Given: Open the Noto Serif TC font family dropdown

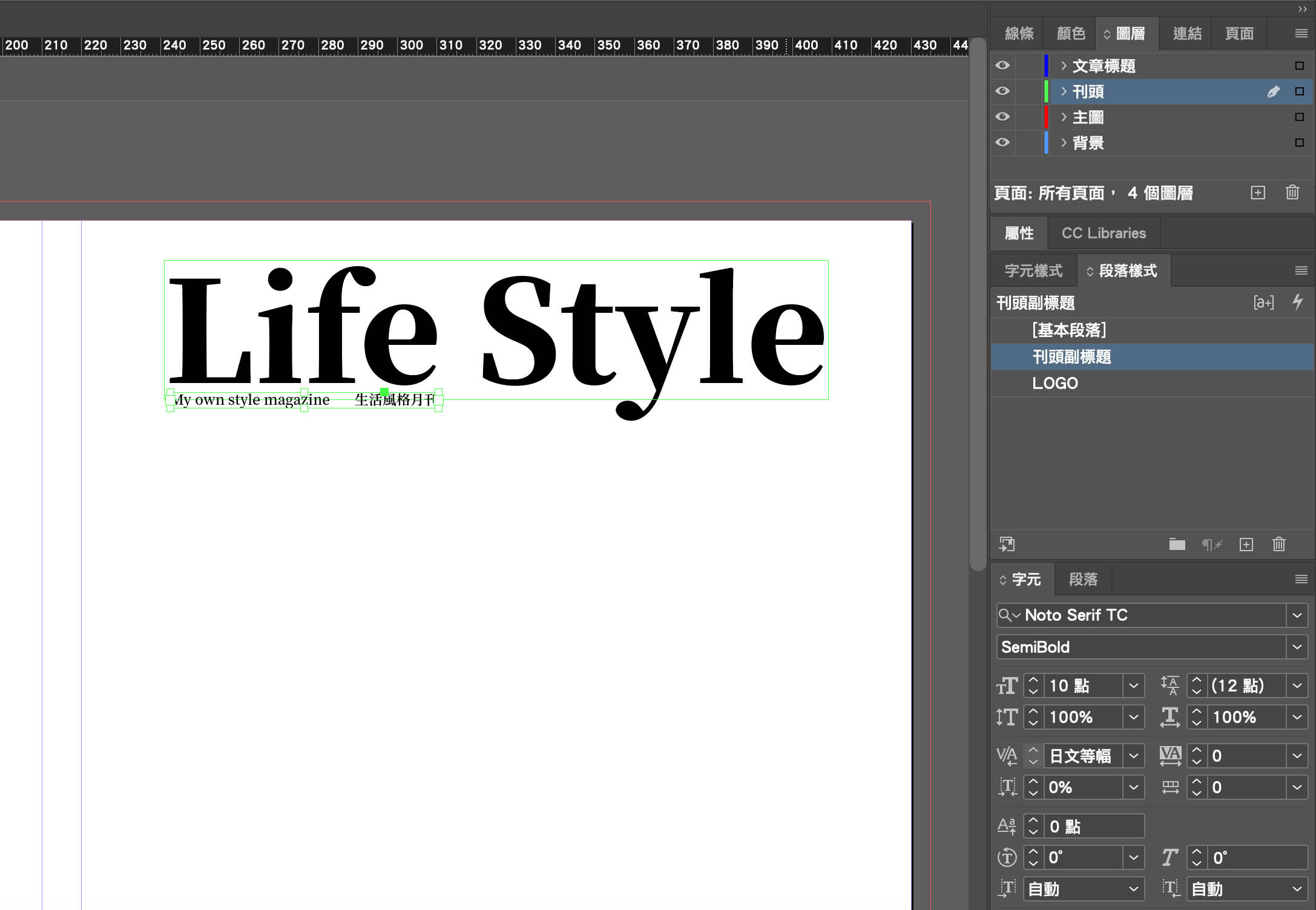Looking at the screenshot, I should pos(1297,615).
